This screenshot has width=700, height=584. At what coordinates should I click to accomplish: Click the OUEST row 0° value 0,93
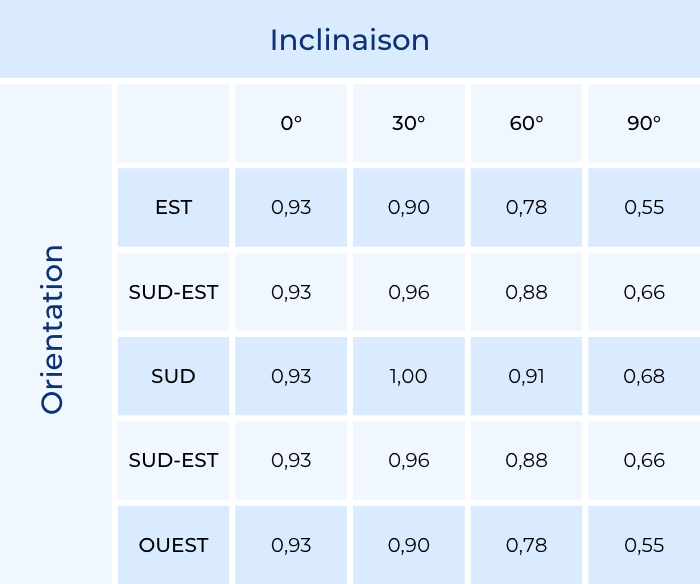[291, 546]
